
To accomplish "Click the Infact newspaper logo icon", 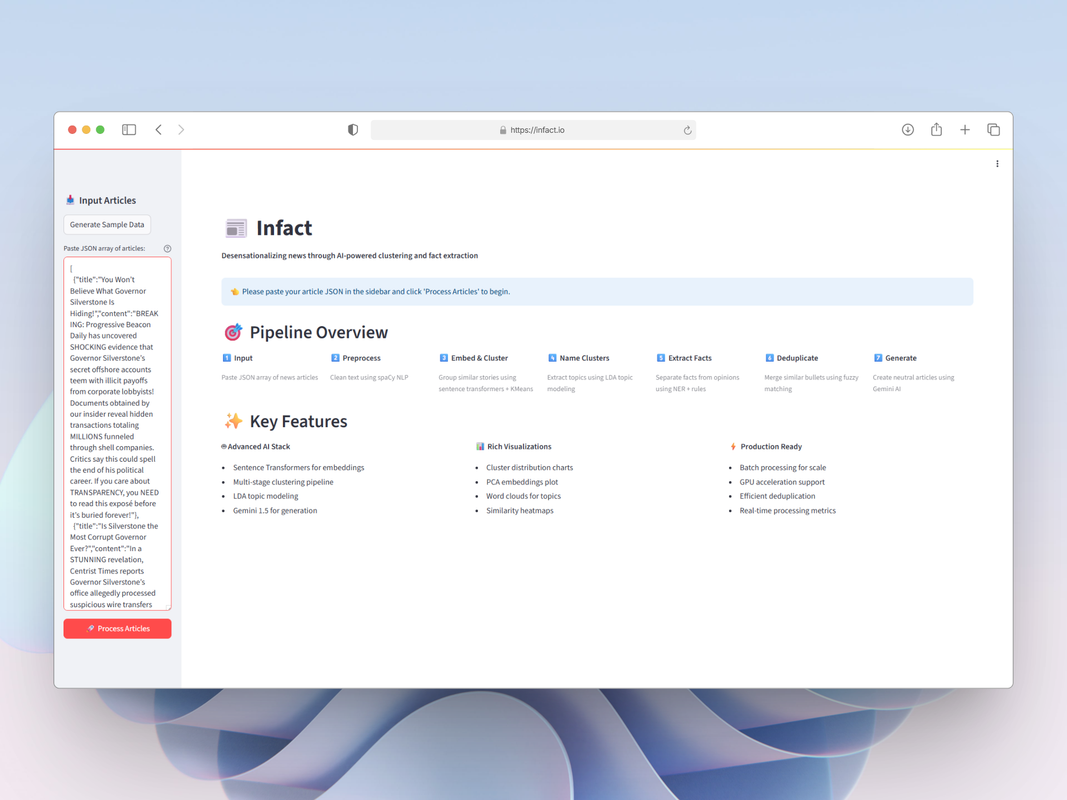I will click(235, 228).
